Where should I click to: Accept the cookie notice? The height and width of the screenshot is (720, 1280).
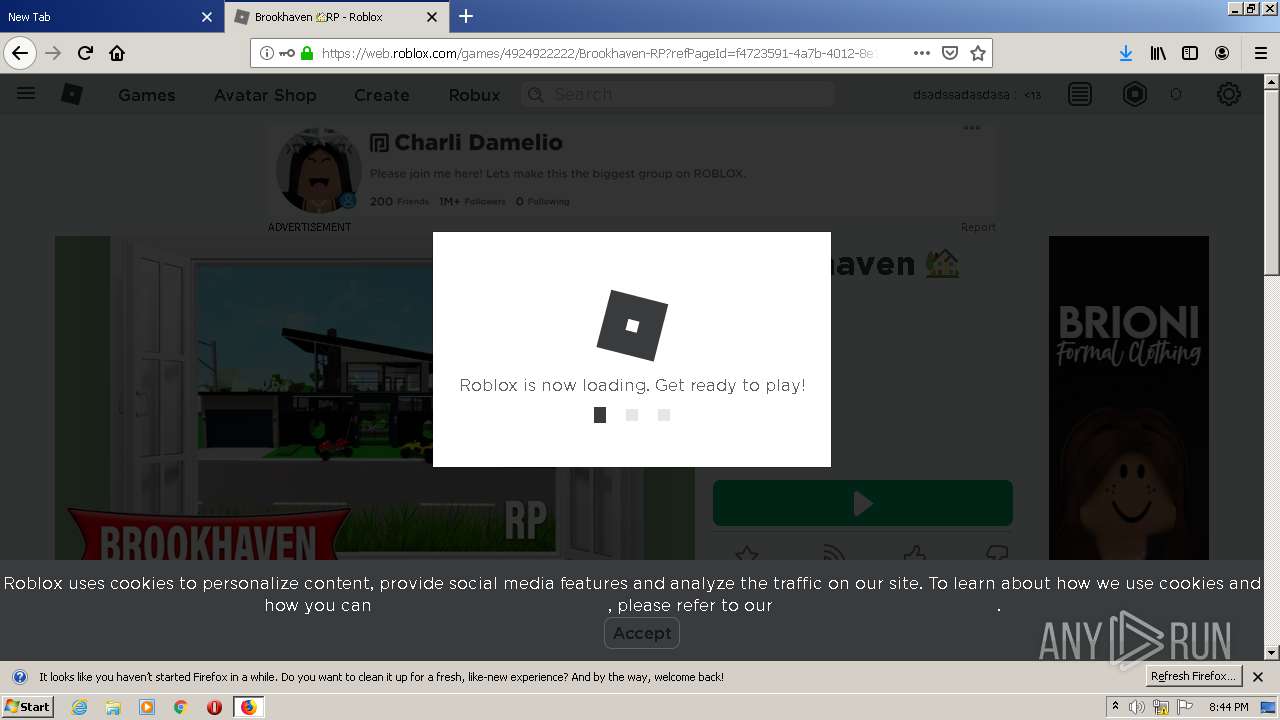click(642, 633)
